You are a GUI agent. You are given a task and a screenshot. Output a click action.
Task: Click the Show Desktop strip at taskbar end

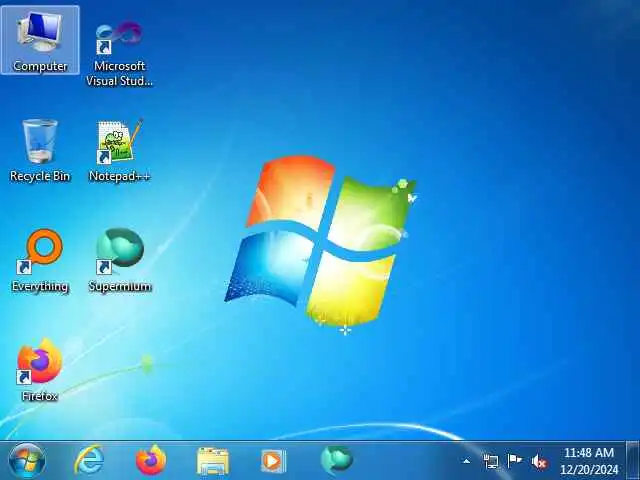click(633, 460)
